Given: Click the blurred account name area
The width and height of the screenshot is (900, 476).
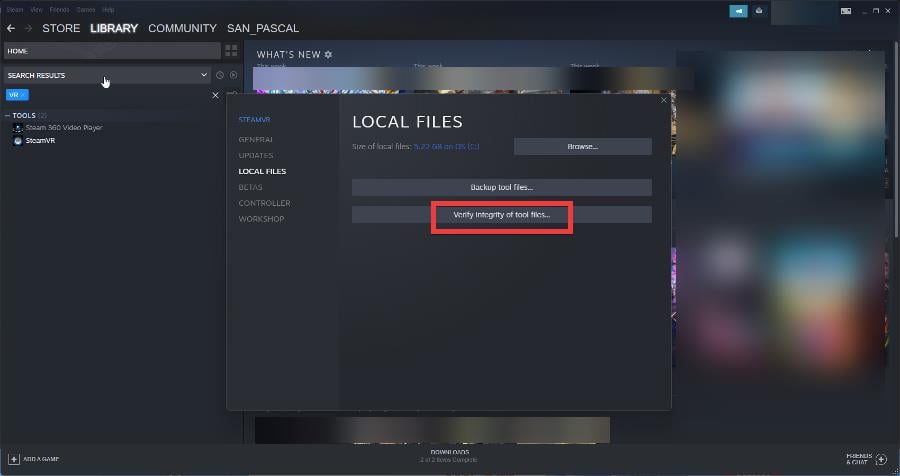Looking at the screenshot, I should tap(804, 11).
